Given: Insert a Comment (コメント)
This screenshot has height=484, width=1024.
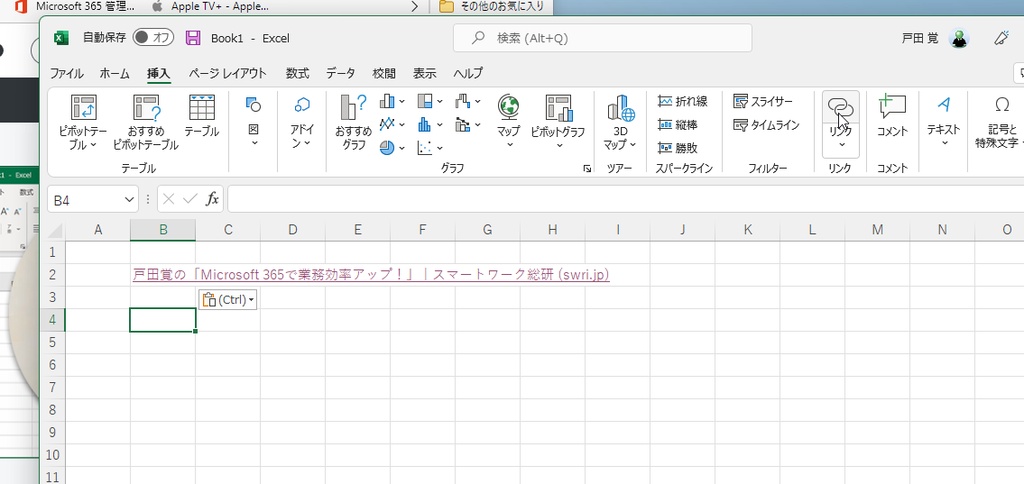Looking at the screenshot, I should coord(892,116).
